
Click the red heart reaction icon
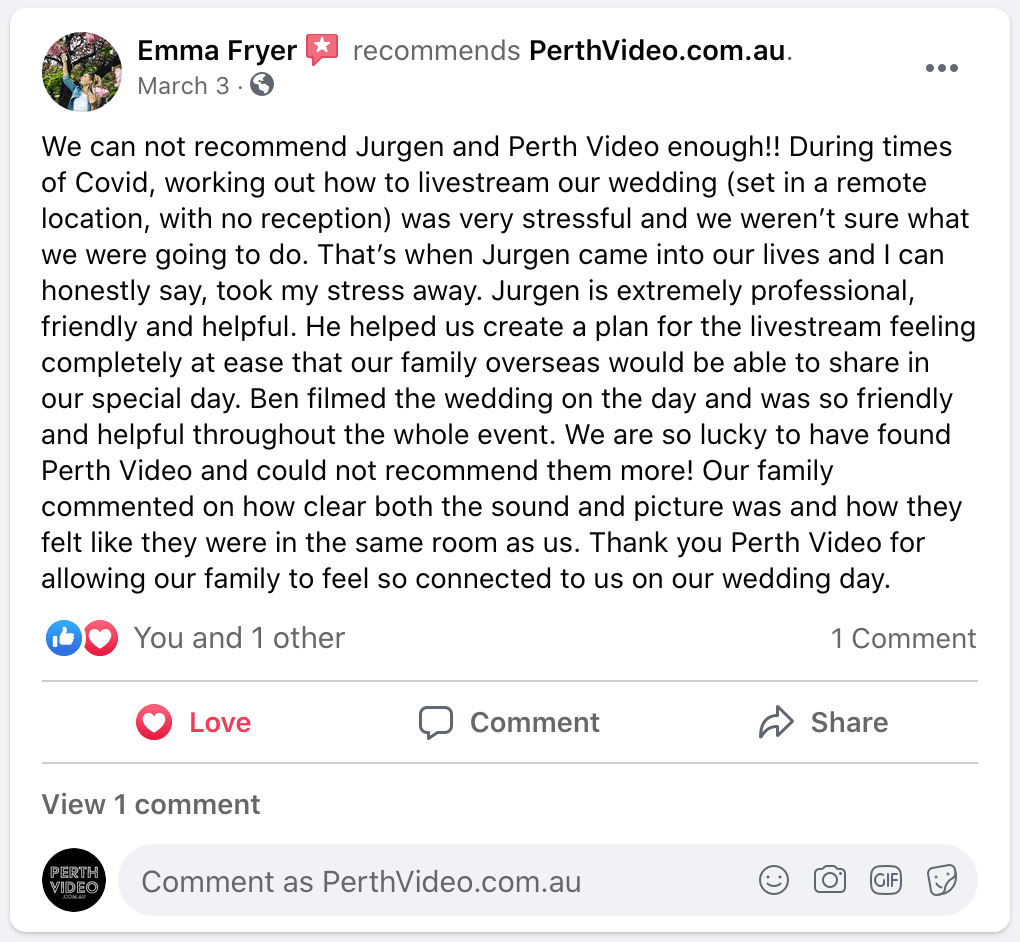pyautogui.click(x=100, y=638)
